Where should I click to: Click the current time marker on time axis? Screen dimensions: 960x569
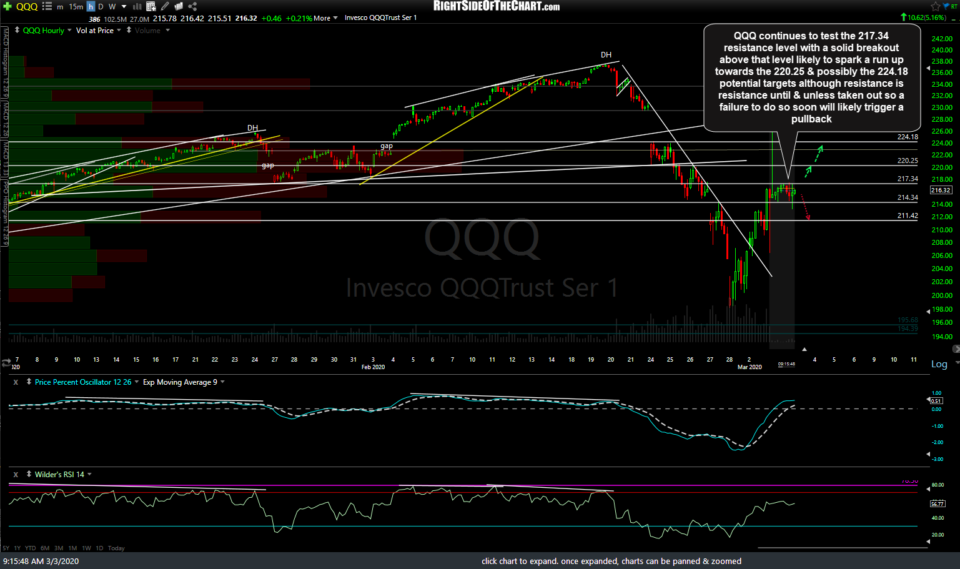(787, 364)
